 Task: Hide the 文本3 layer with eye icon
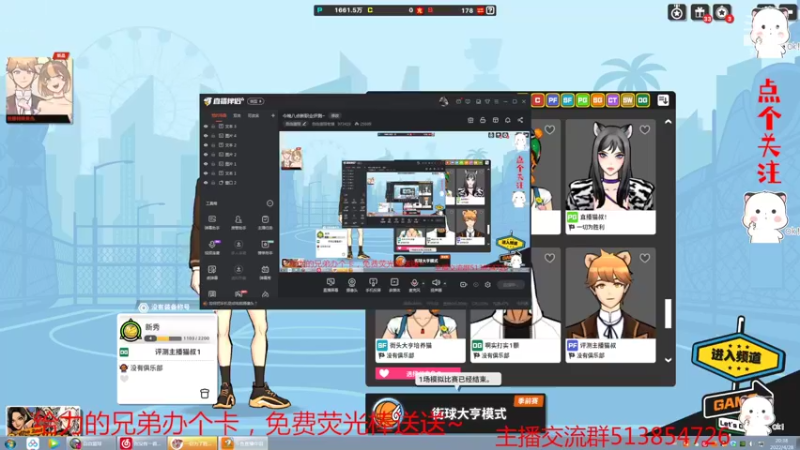[x=206, y=126]
